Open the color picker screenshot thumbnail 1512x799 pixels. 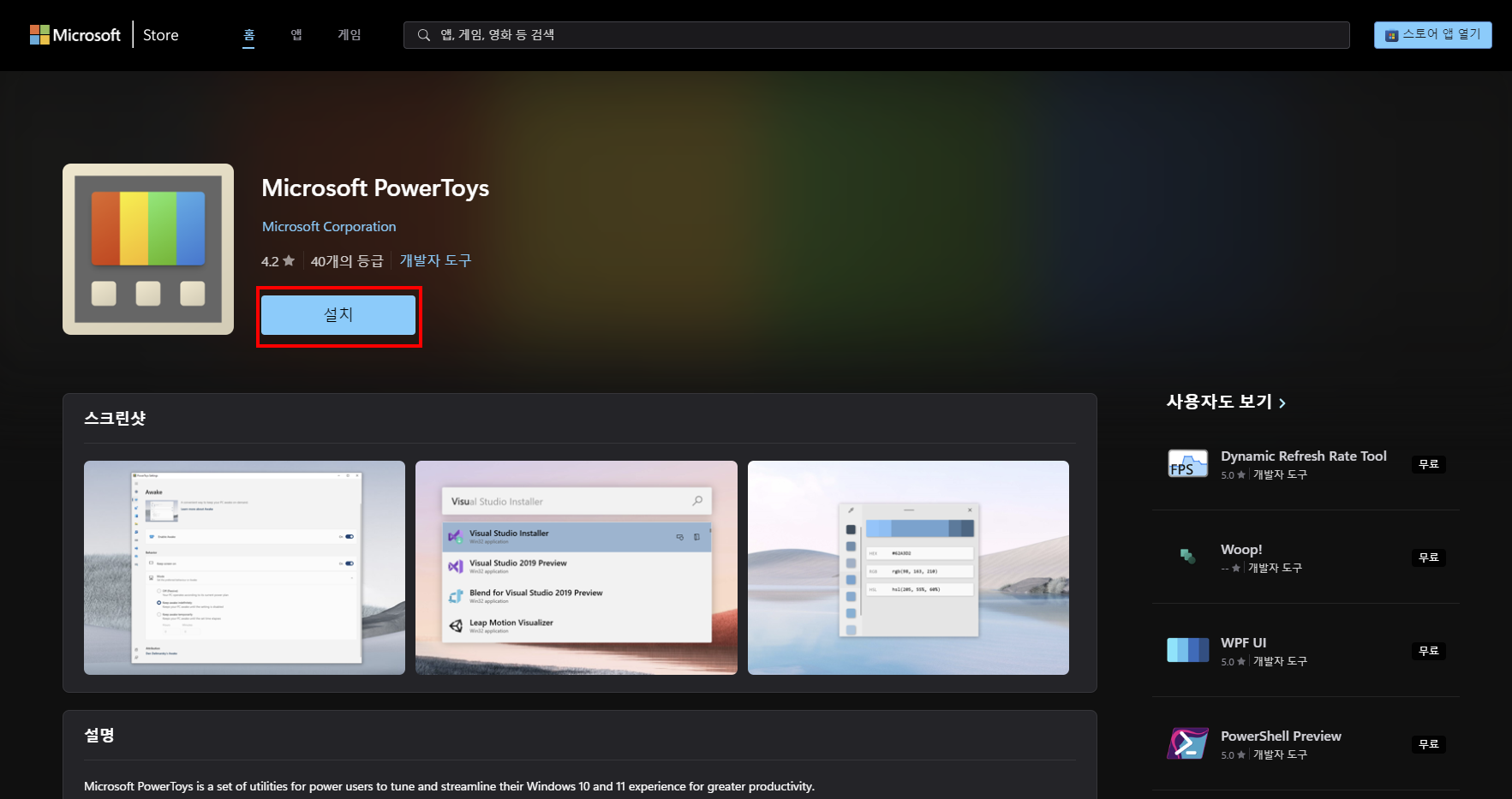pyautogui.click(x=908, y=568)
